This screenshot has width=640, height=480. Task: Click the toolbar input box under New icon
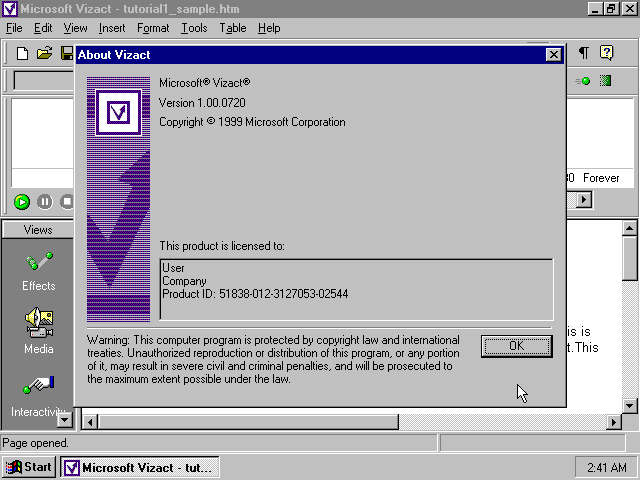44,80
